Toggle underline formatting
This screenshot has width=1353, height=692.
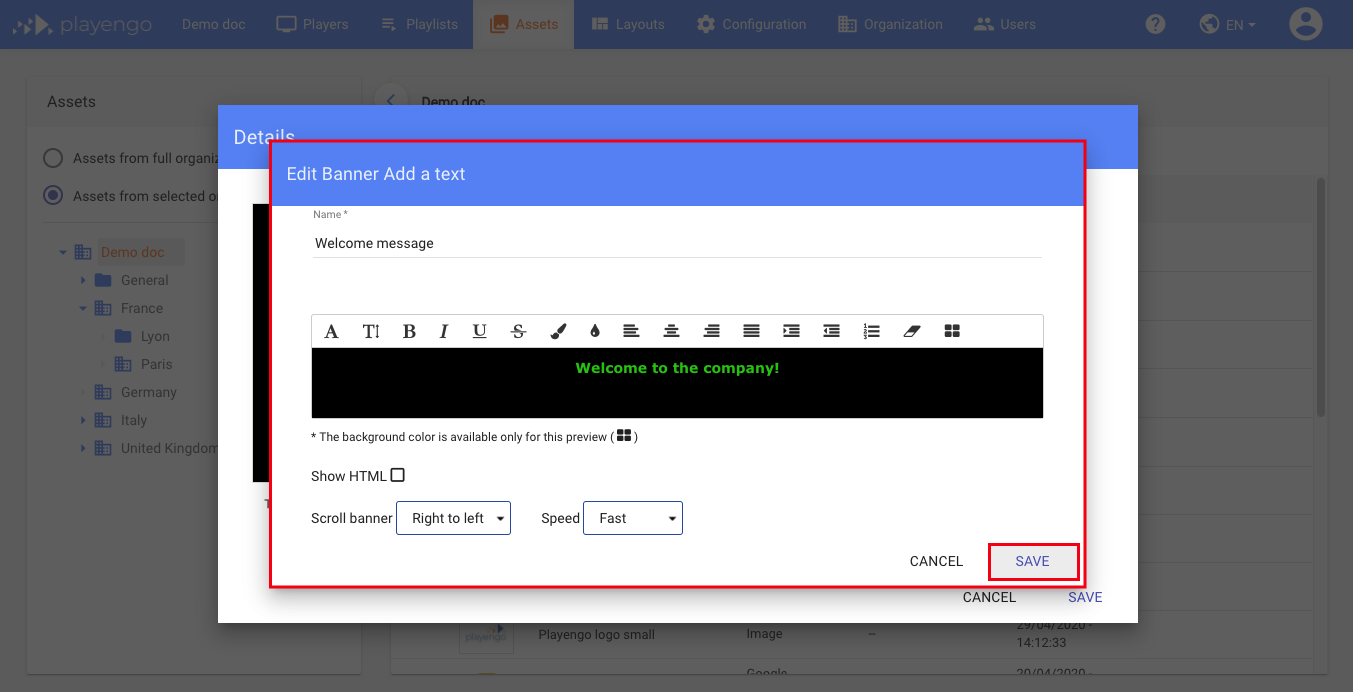click(x=480, y=331)
